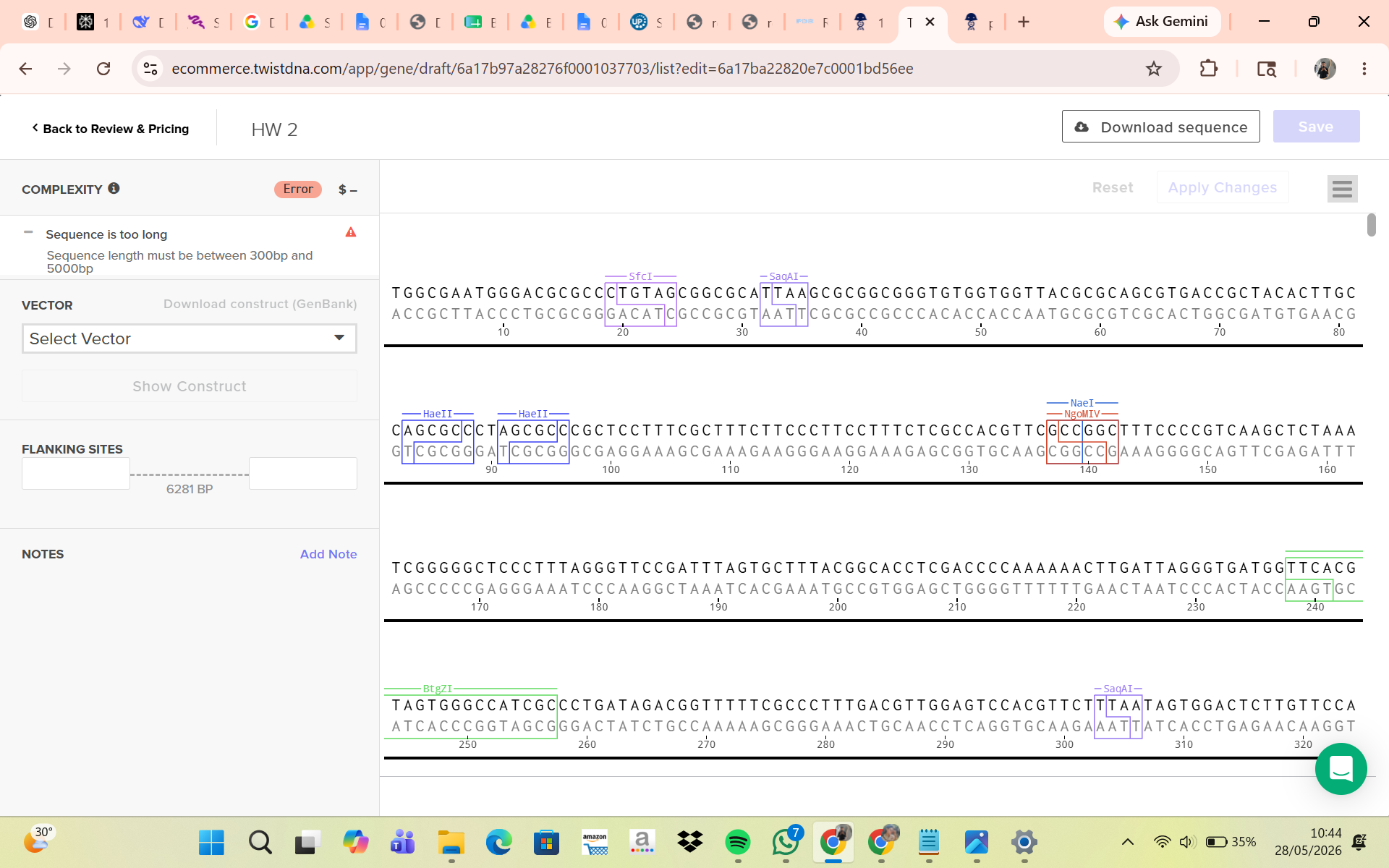Open Microsoft Edge from the taskbar
The image size is (1389, 868).
498,842
